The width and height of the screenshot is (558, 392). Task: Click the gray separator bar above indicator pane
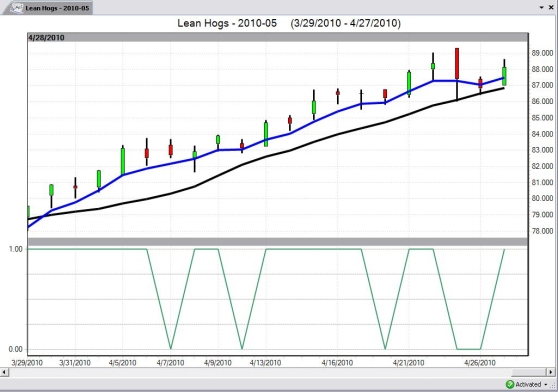pos(278,242)
